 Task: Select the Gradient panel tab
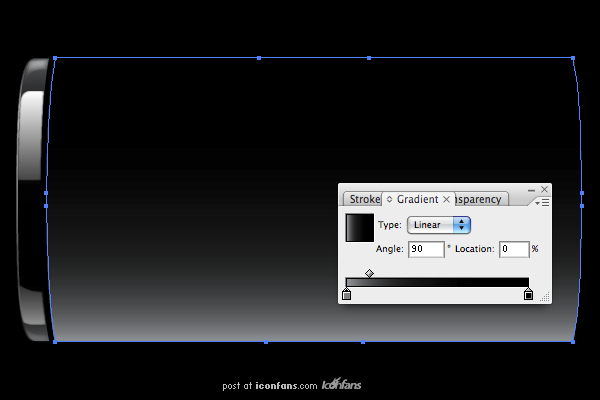point(417,199)
